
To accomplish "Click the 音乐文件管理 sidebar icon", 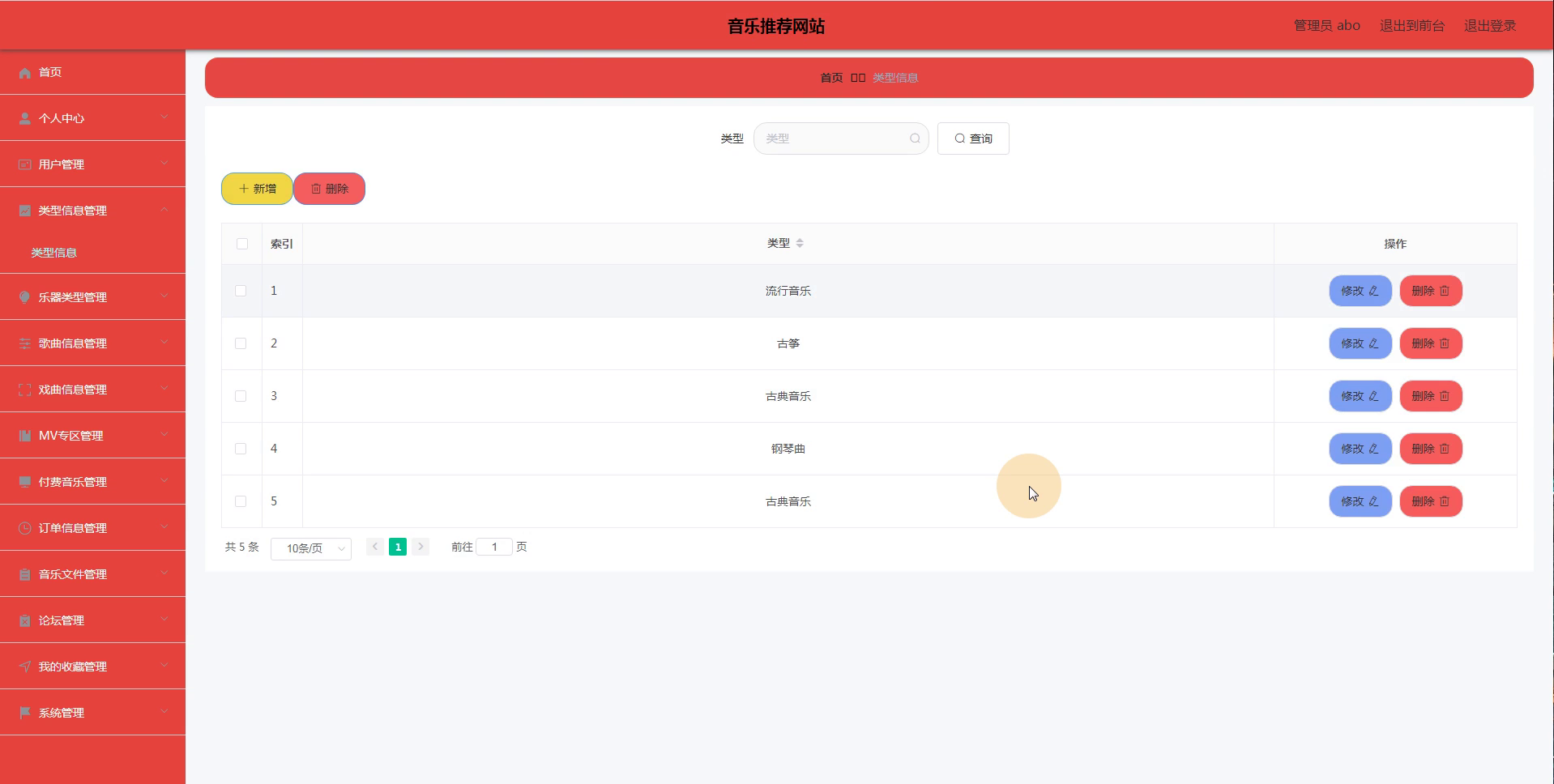I will click(x=25, y=574).
